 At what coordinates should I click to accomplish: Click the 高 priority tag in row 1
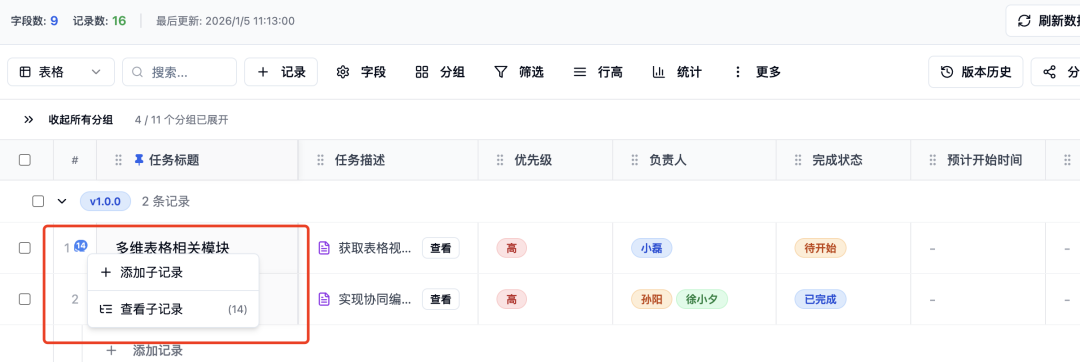[512, 248]
